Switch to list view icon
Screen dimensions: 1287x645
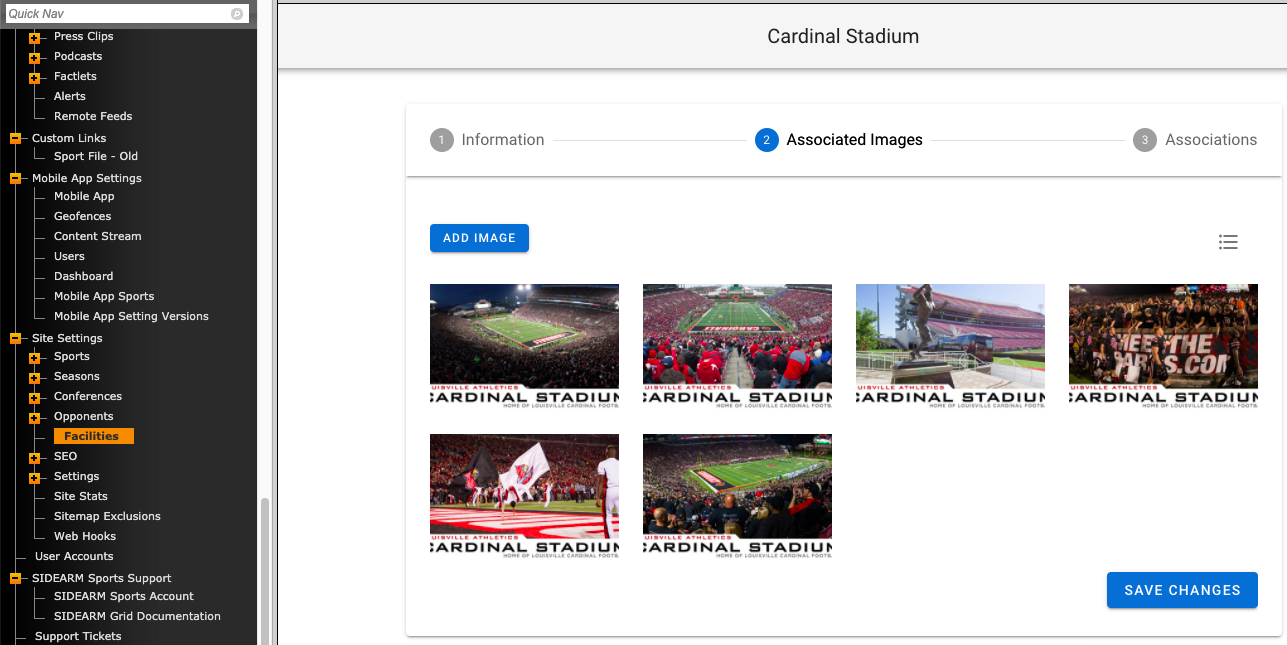1228,242
